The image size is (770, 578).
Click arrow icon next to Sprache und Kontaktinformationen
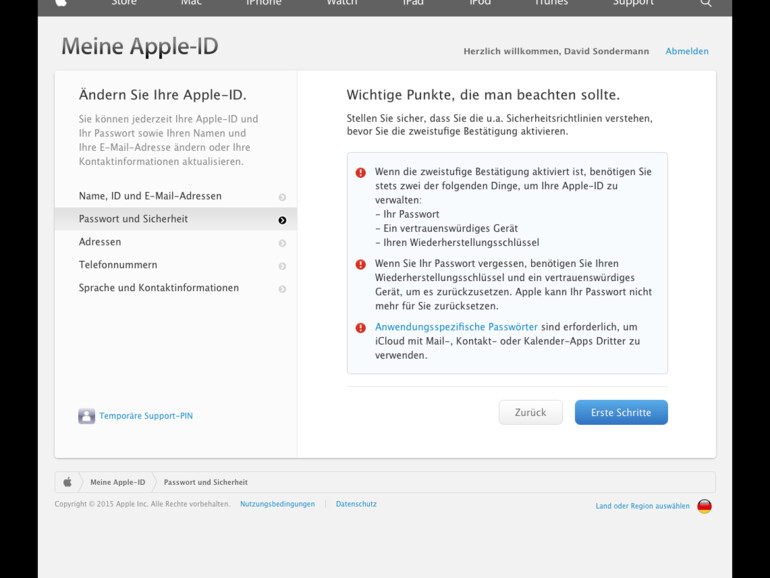pos(282,289)
